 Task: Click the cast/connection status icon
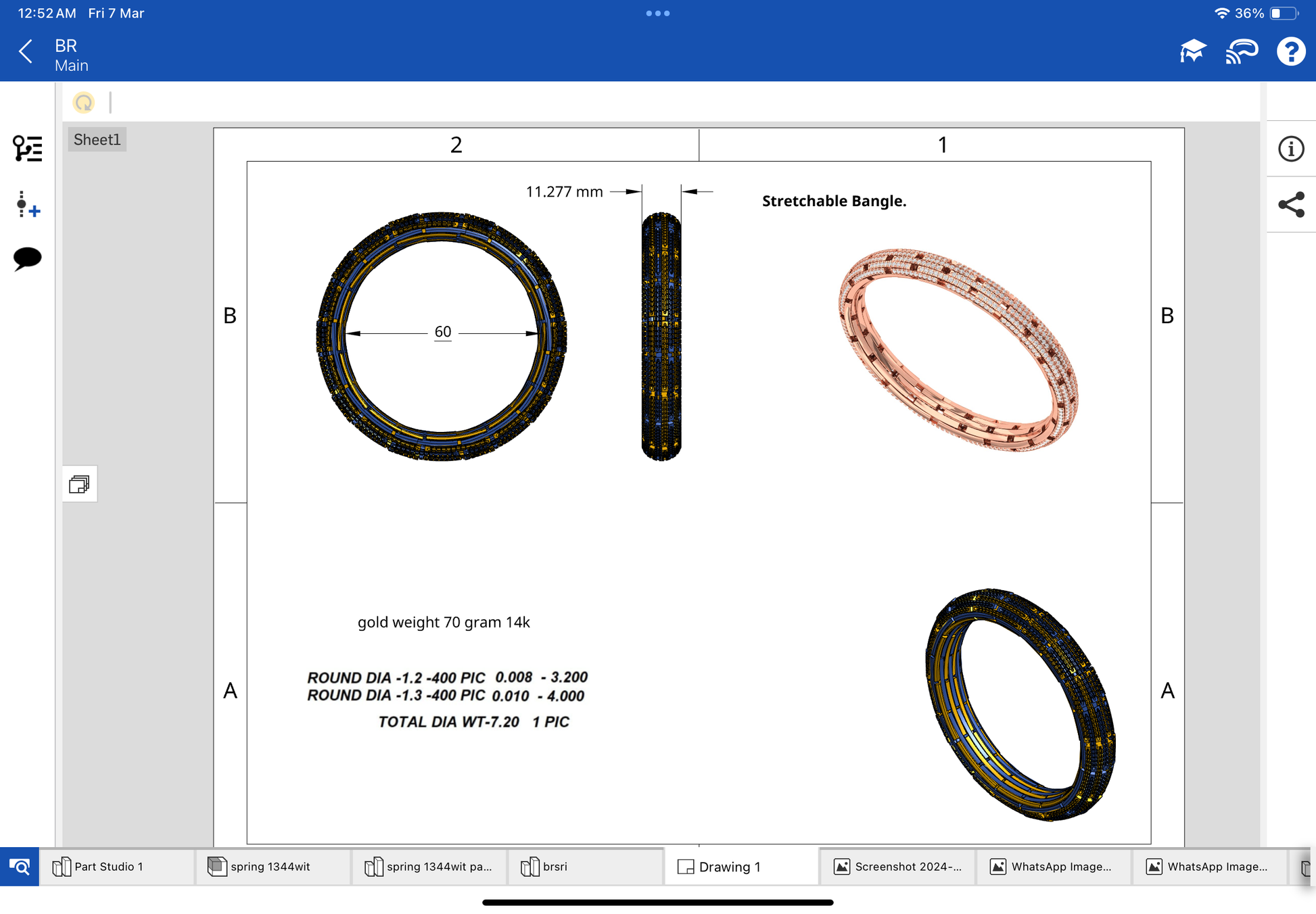click(1242, 51)
